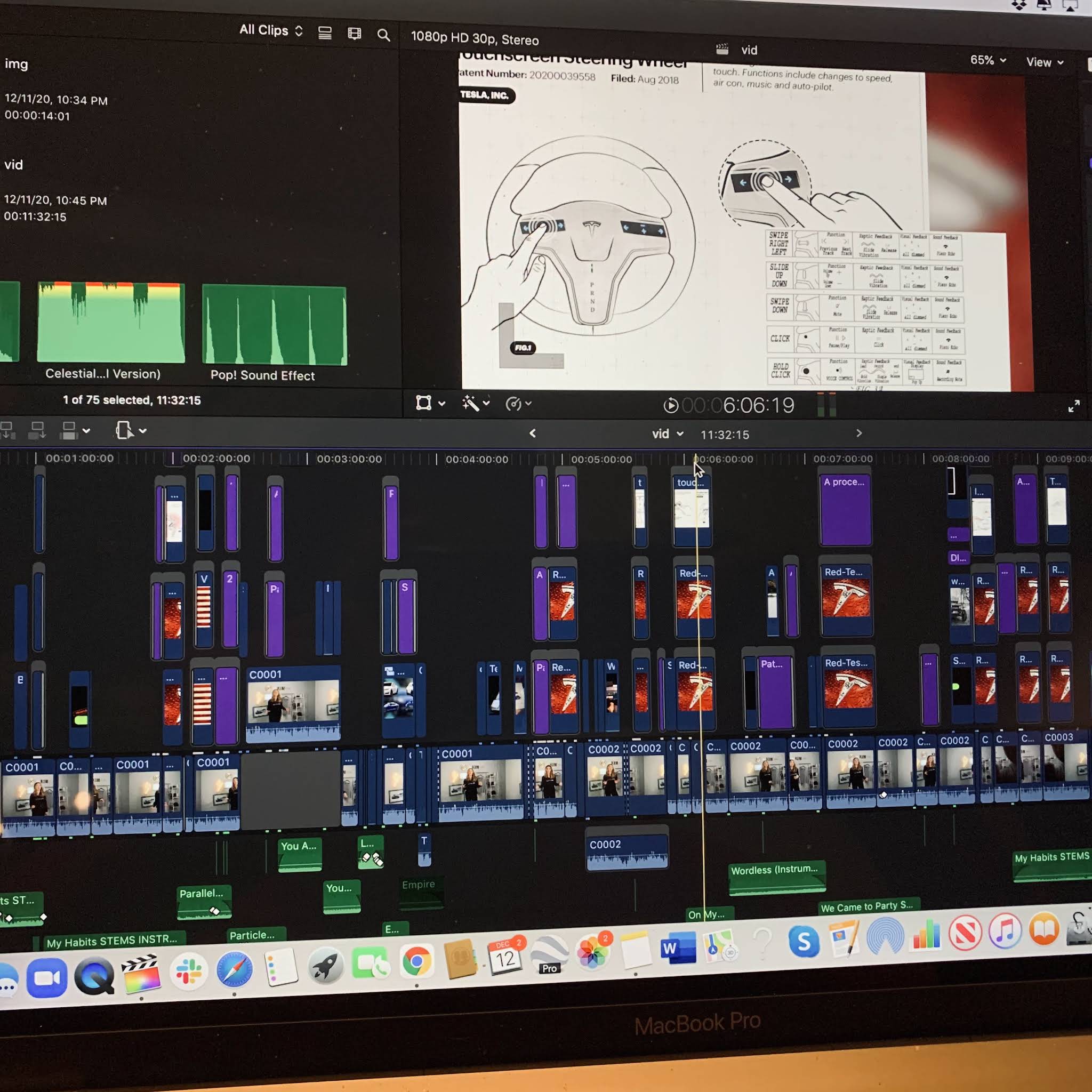Switch browser to list view mode

pyautogui.click(x=325, y=33)
